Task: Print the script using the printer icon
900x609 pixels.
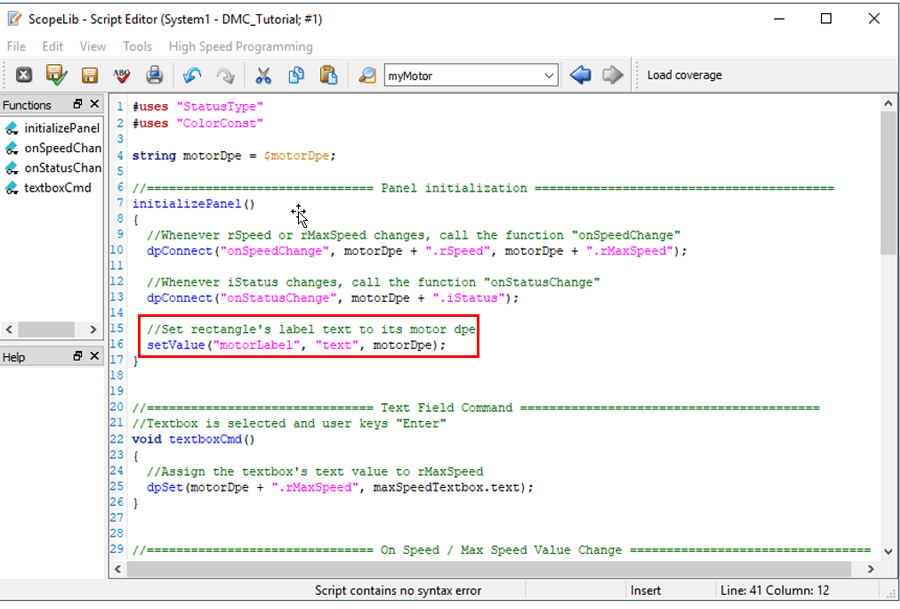Action: tap(154, 75)
